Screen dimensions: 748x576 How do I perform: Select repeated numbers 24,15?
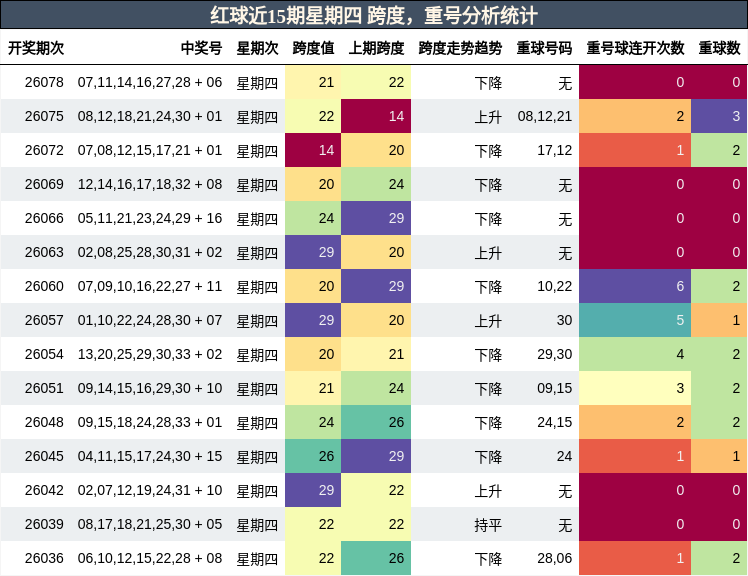[555, 422]
